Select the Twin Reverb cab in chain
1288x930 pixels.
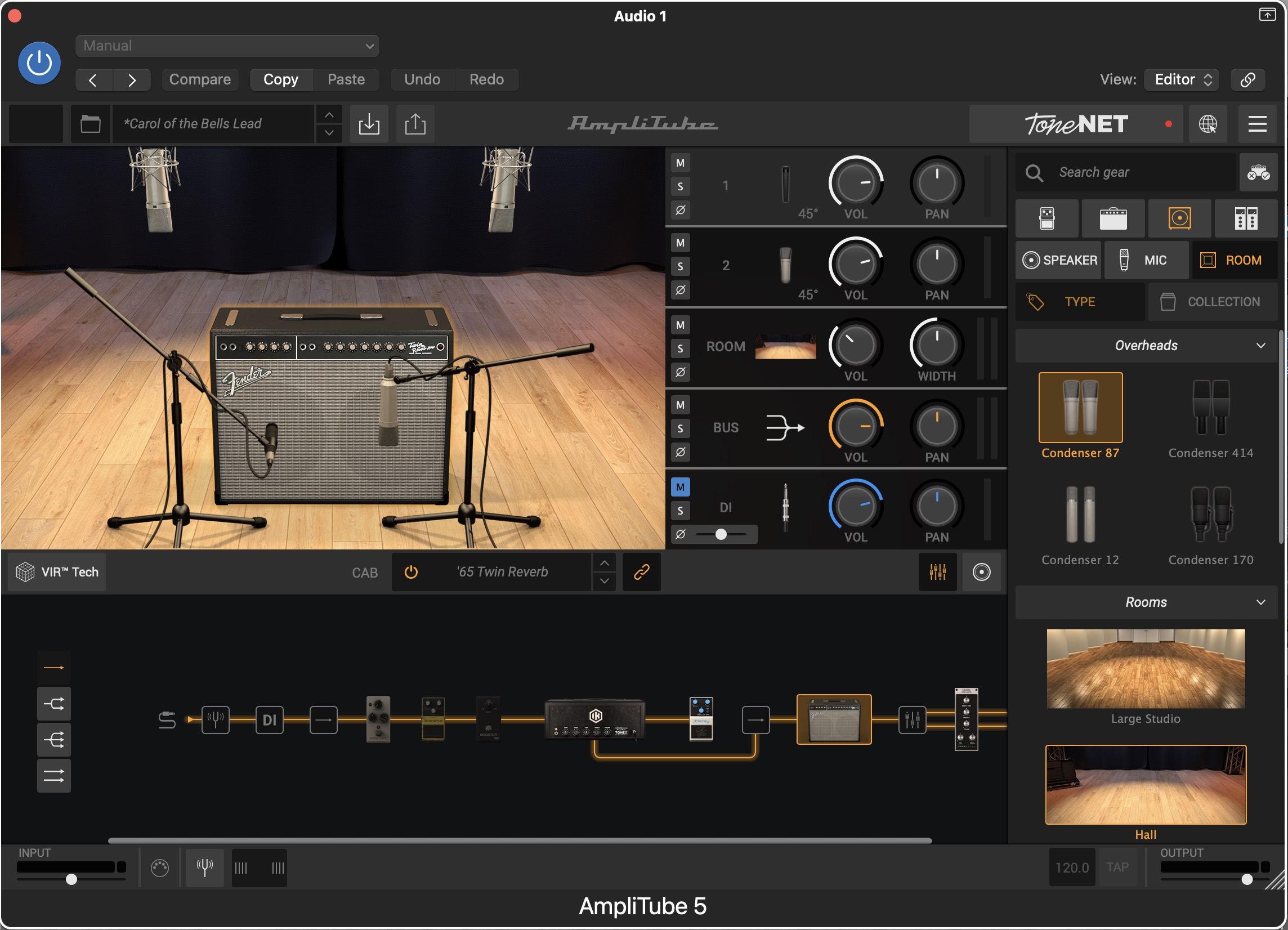point(834,719)
